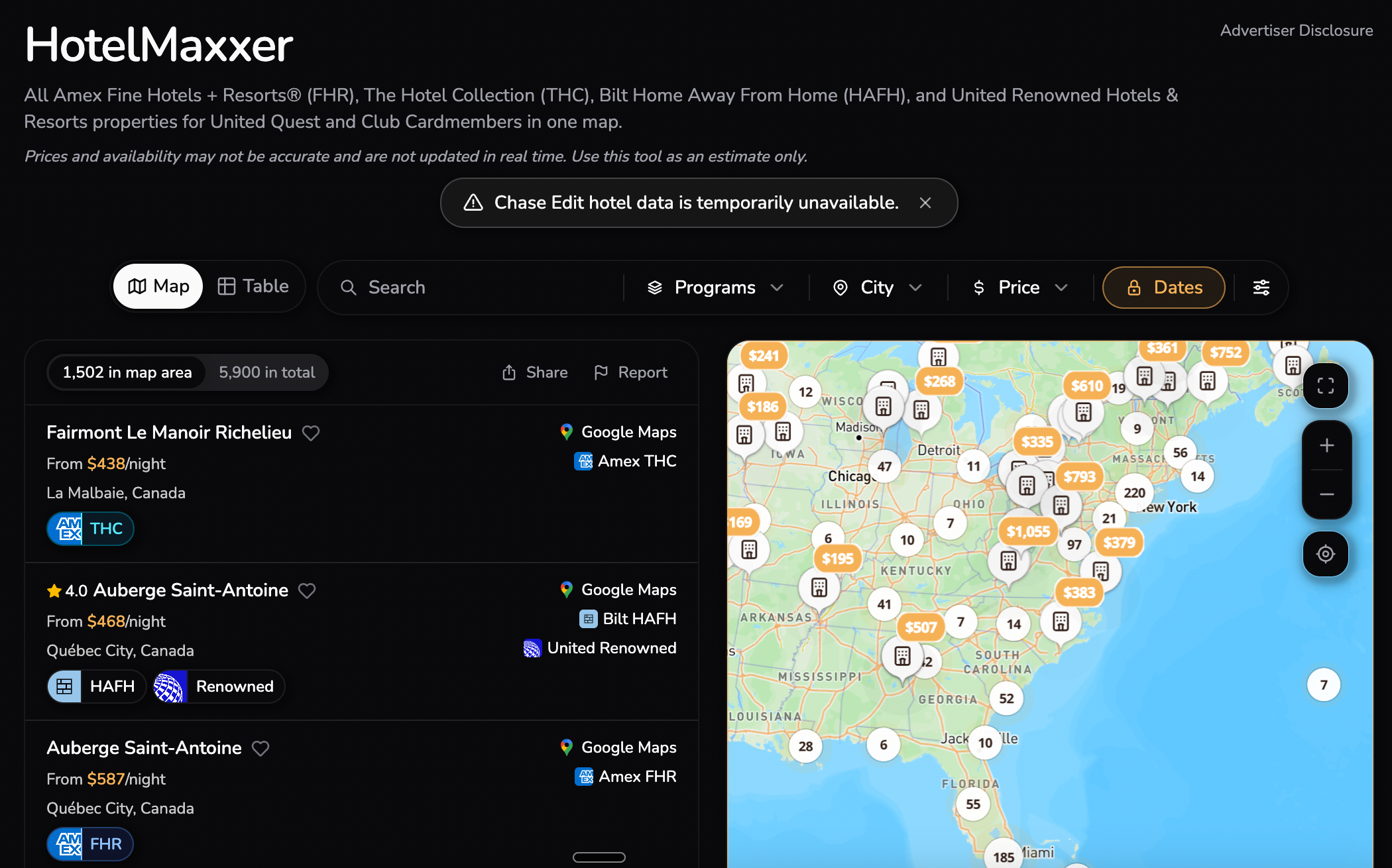
Task: Open the Price dropdown
Action: pos(1020,288)
